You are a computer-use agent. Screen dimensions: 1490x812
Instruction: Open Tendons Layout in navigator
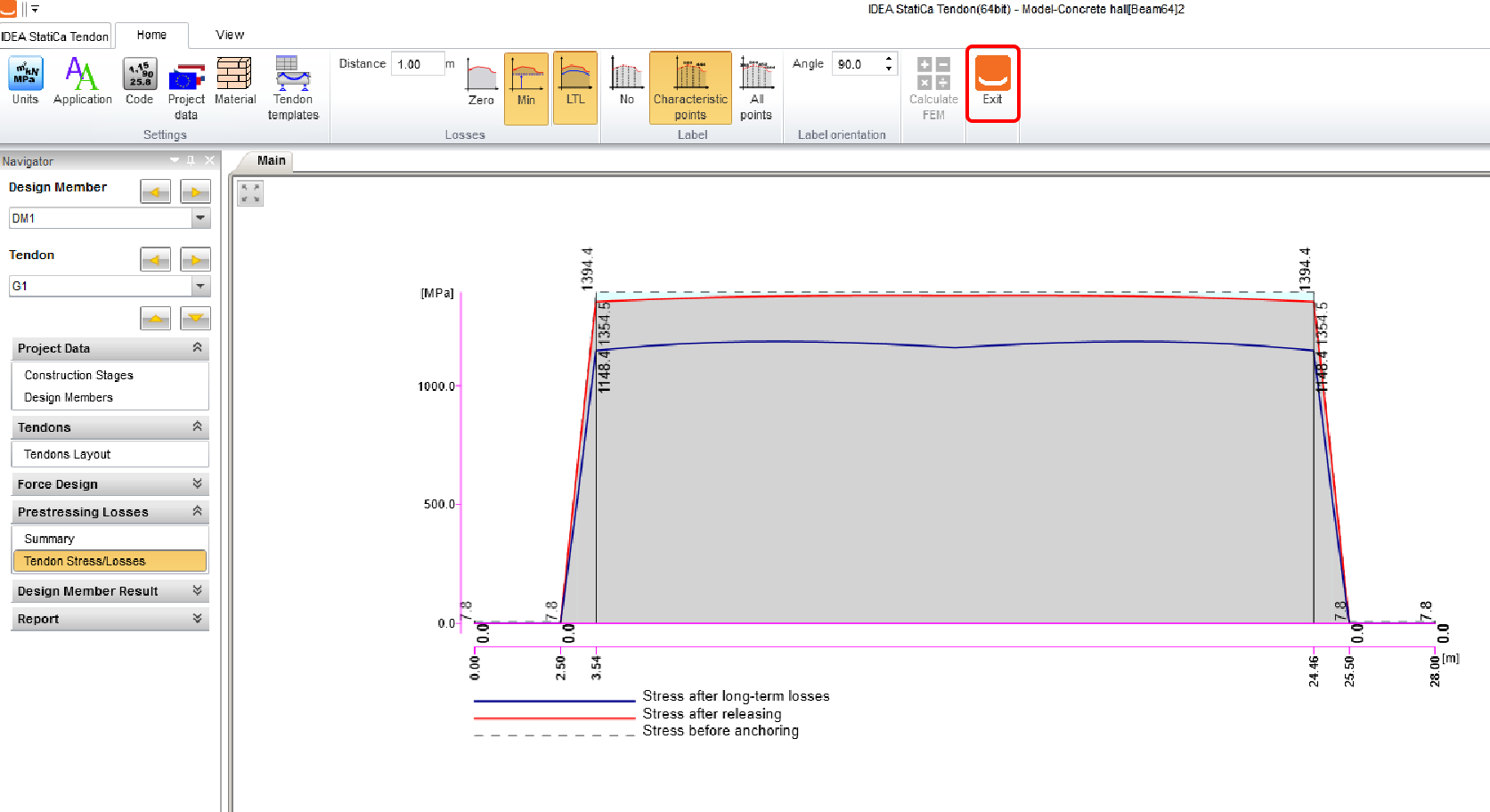[68, 454]
